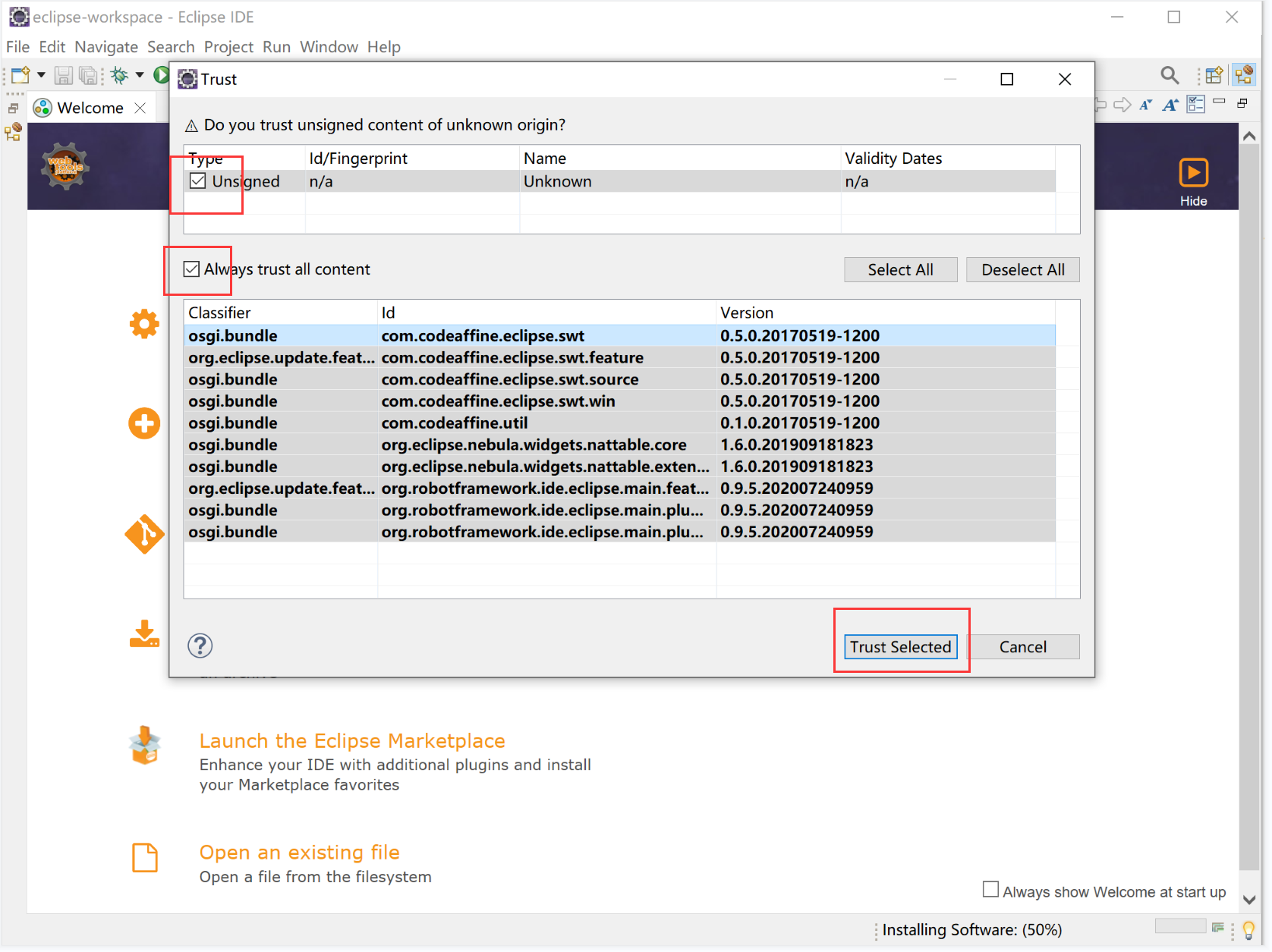1272x952 pixels.
Task: Select the Java perspective icon
Action: tap(1244, 75)
